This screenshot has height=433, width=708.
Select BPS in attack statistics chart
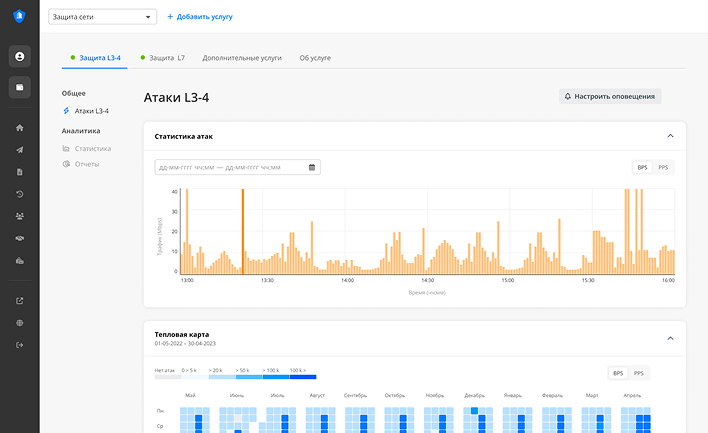tap(642, 167)
